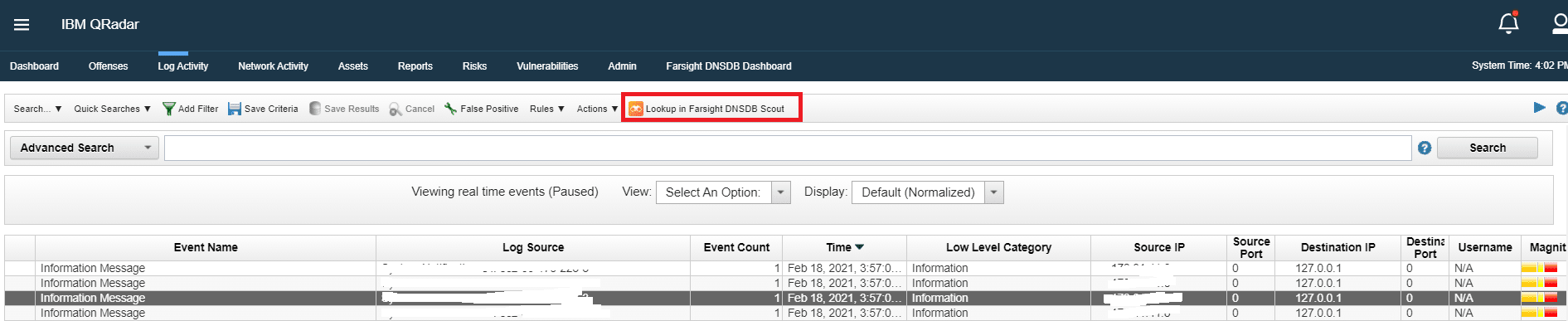Open the Farsight DNSDB Dashboard tab
Viewport: 1568px width, 321px height.
click(x=729, y=66)
